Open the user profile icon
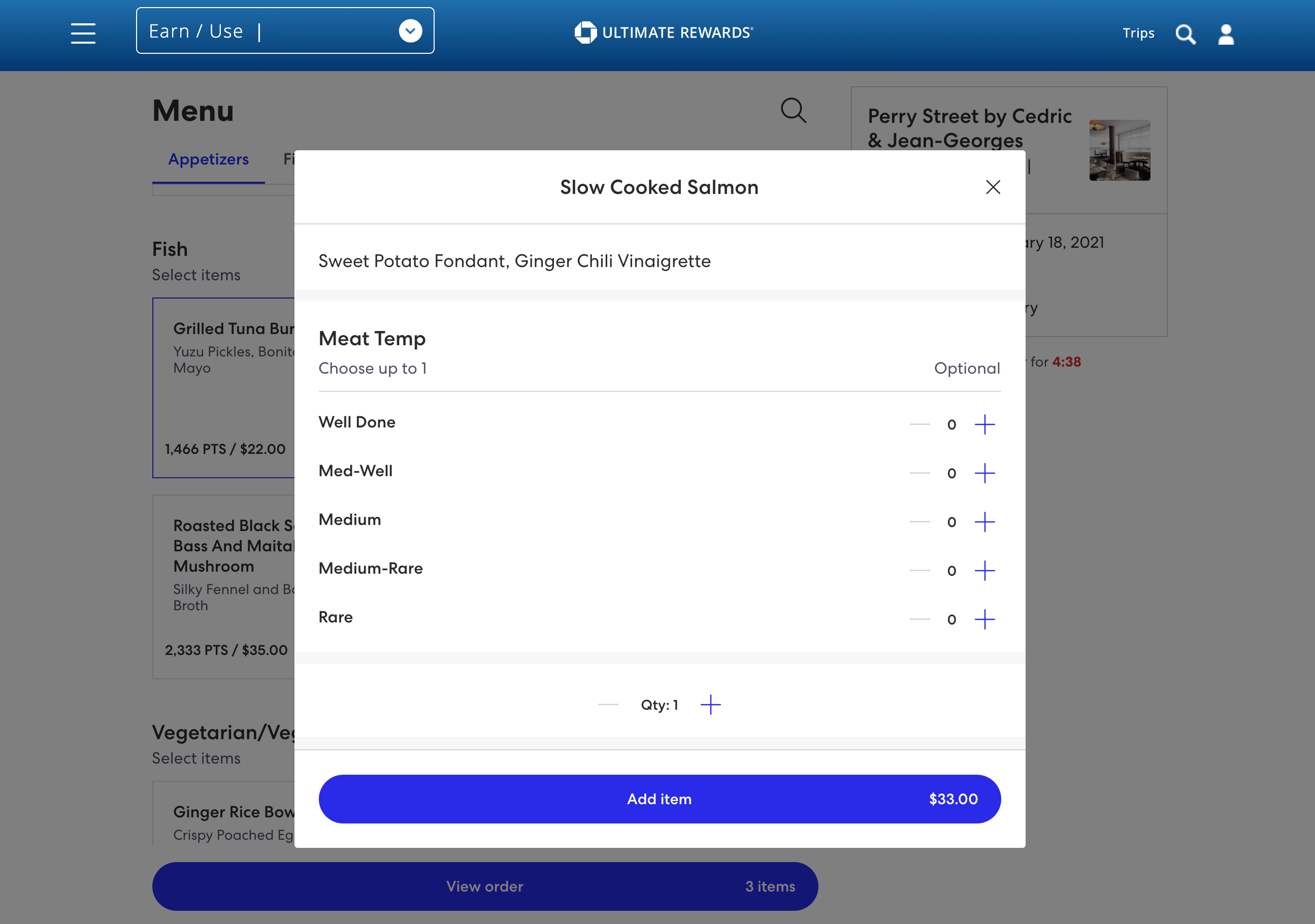This screenshot has width=1315, height=924. (x=1226, y=34)
